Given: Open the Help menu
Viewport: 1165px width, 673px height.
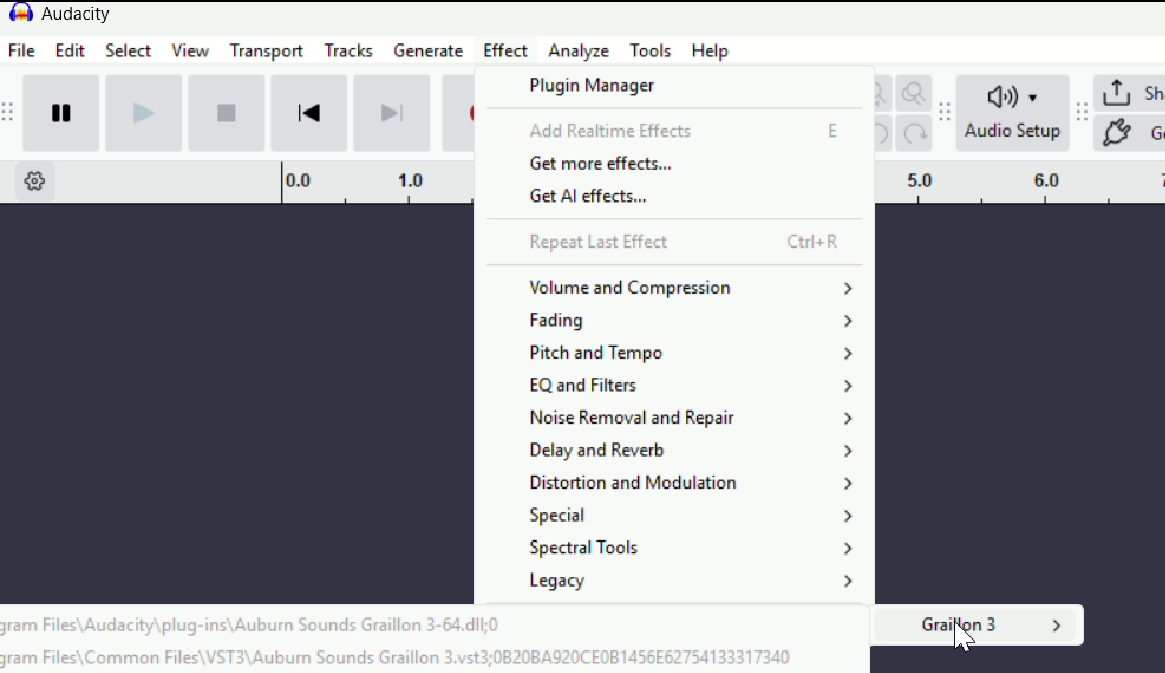Looking at the screenshot, I should tap(710, 51).
